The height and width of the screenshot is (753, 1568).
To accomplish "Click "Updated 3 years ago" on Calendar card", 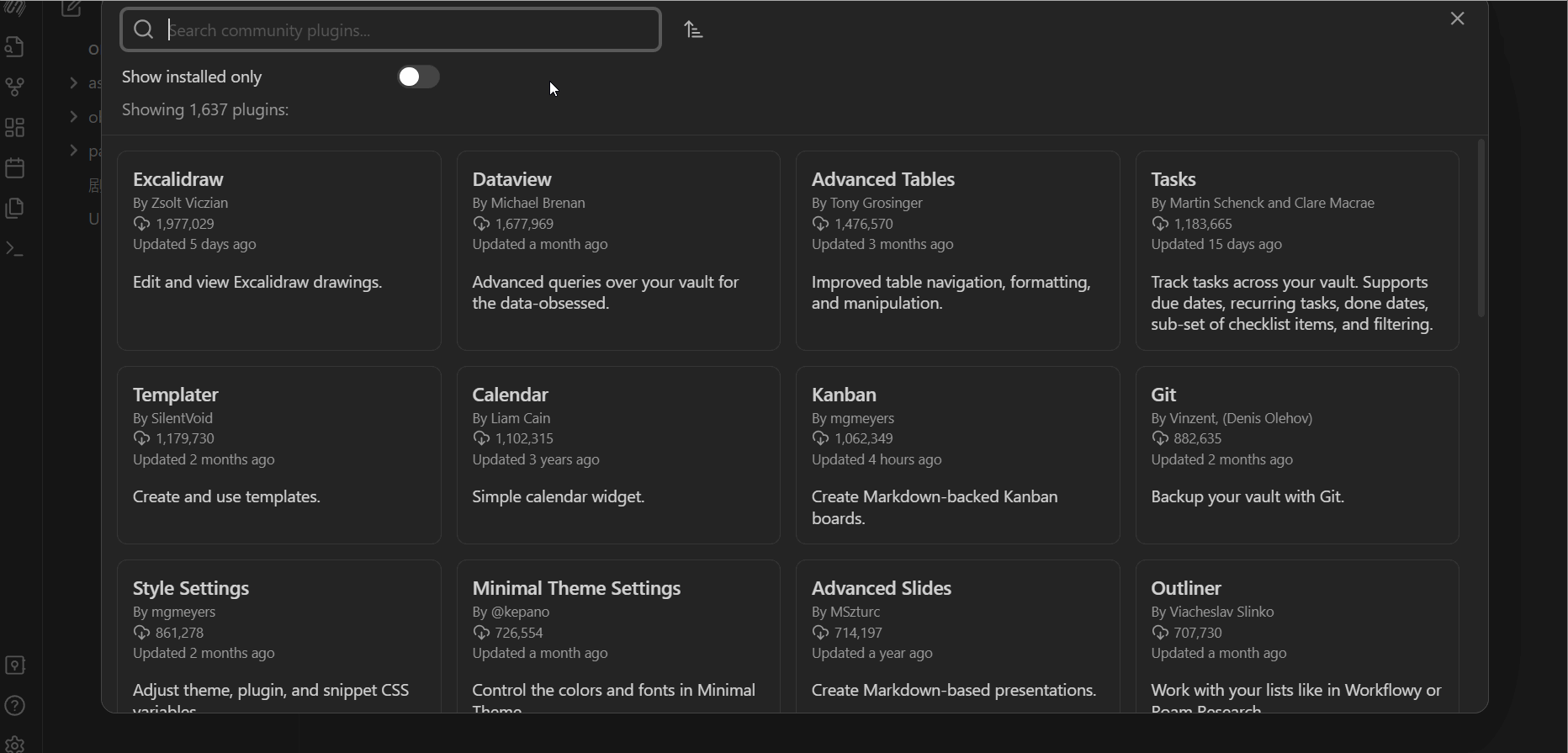I will 536,459.
